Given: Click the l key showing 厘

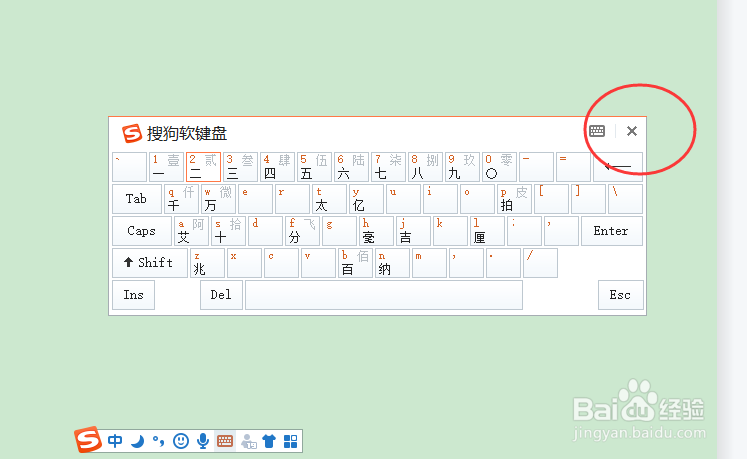Looking at the screenshot, I should click(487, 231).
